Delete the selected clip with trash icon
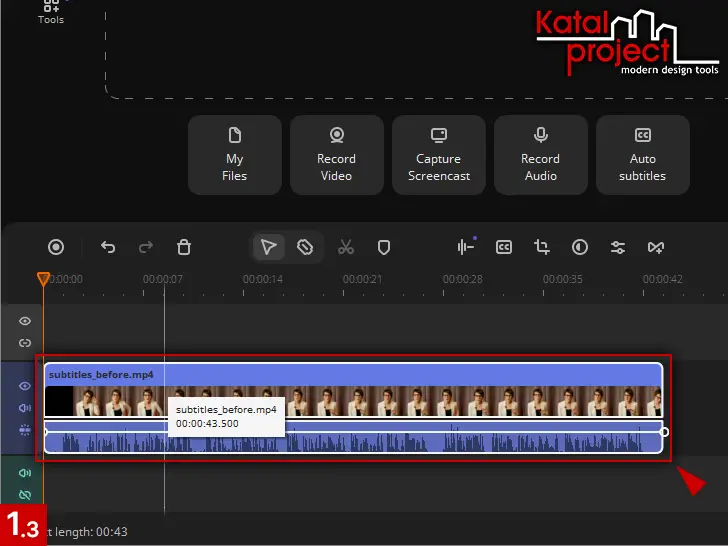 point(184,247)
